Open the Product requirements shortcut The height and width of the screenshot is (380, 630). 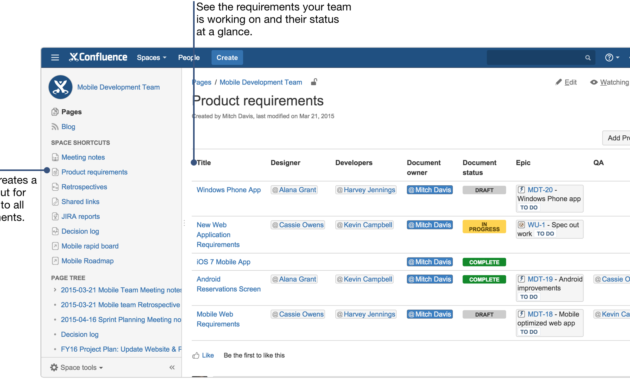click(94, 172)
